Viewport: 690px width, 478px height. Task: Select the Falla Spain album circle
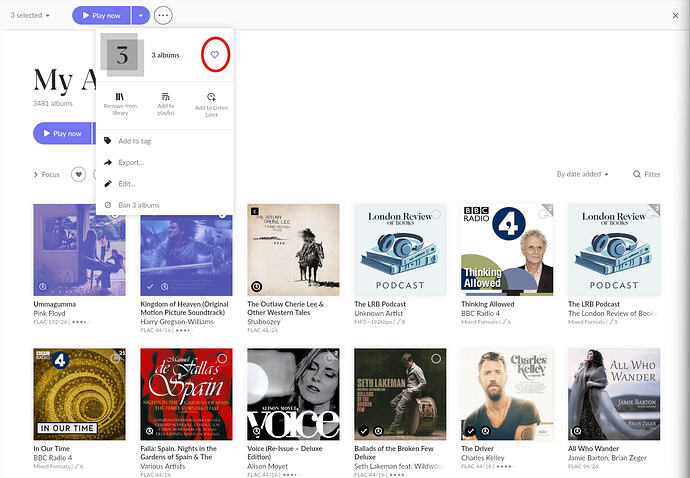coord(222,358)
